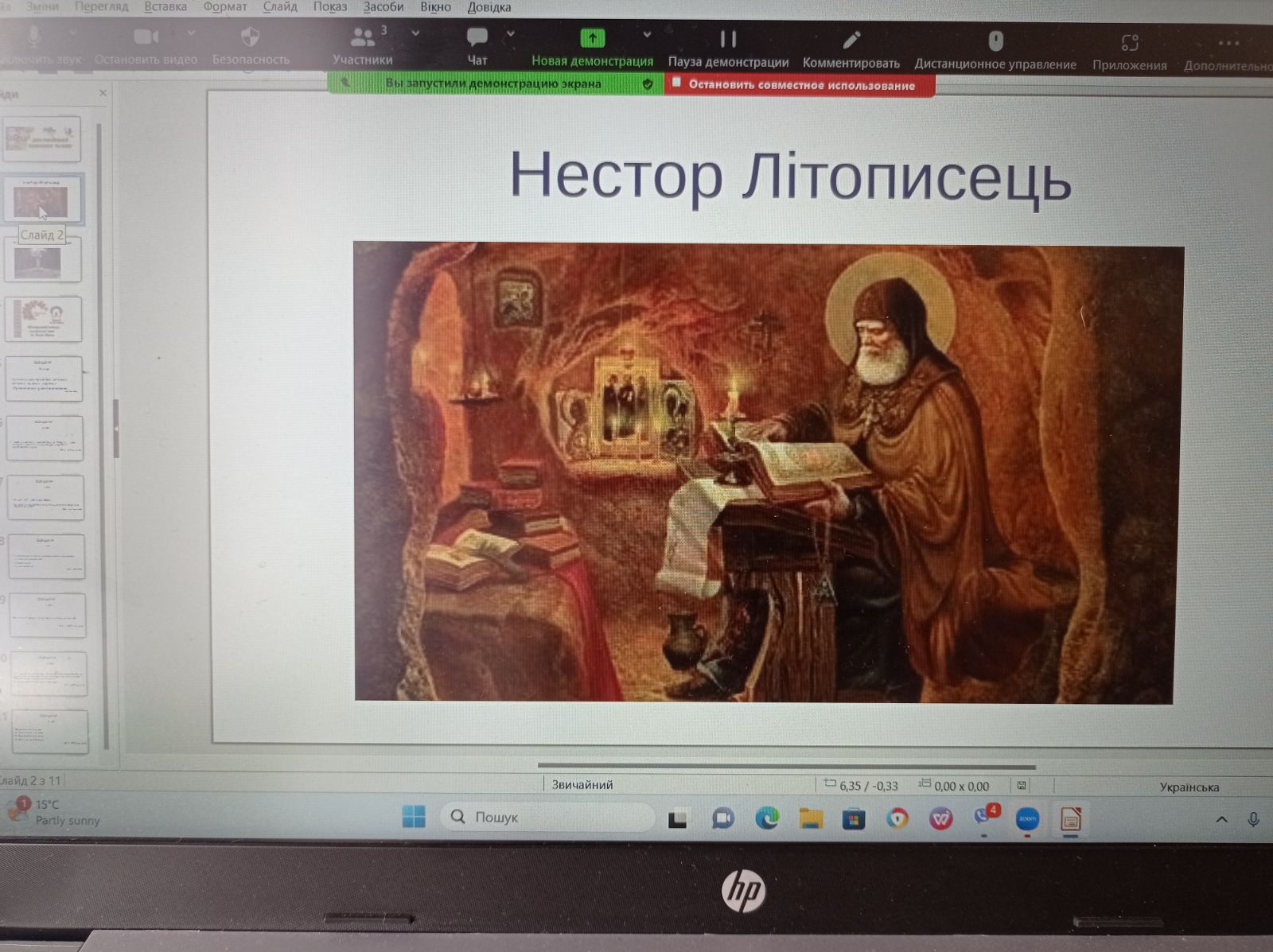Viewport: 1273px width, 952px height.
Task: Click the slide panel splitter handle
Action: tap(116, 428)
